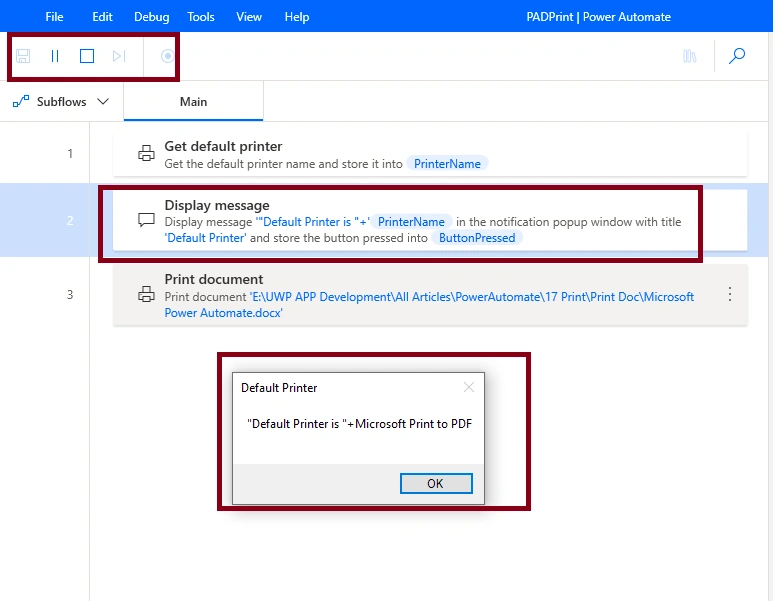Open the Debug menu
777x601 pixels.
(x=152, y=17)
